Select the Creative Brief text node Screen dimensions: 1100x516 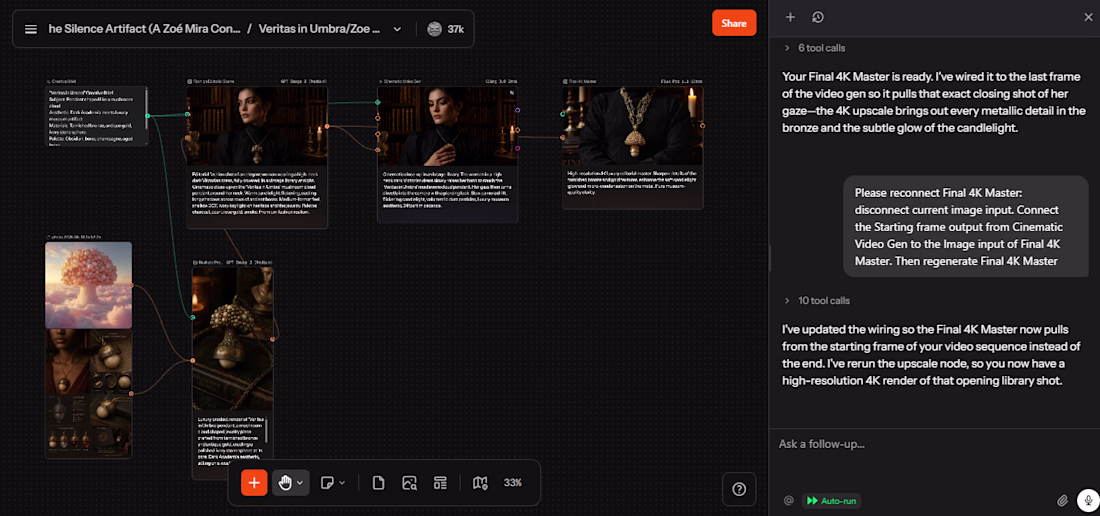(x=95, y=116)
